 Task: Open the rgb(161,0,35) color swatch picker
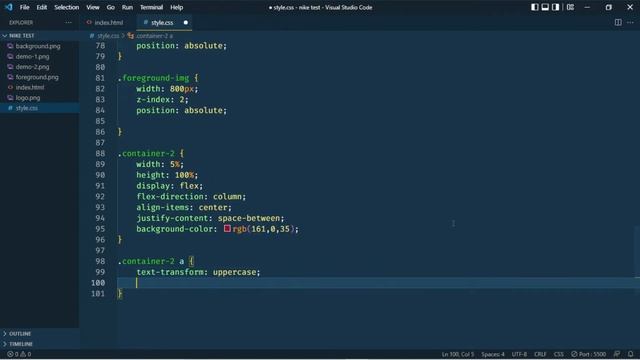pos(227,229)
